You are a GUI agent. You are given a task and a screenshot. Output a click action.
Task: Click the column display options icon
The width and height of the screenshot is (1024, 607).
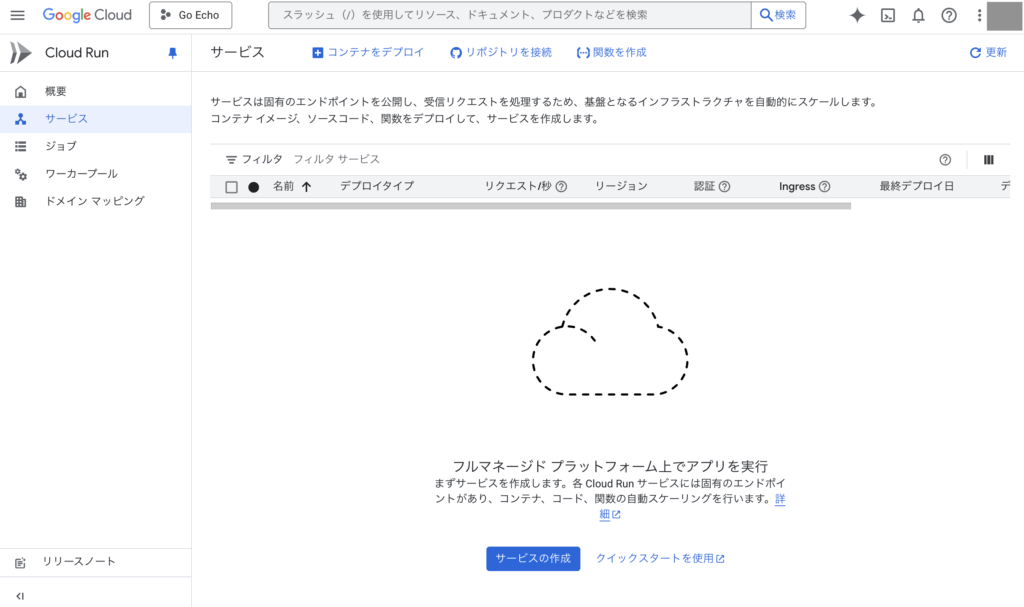click(x=989, y=160)
